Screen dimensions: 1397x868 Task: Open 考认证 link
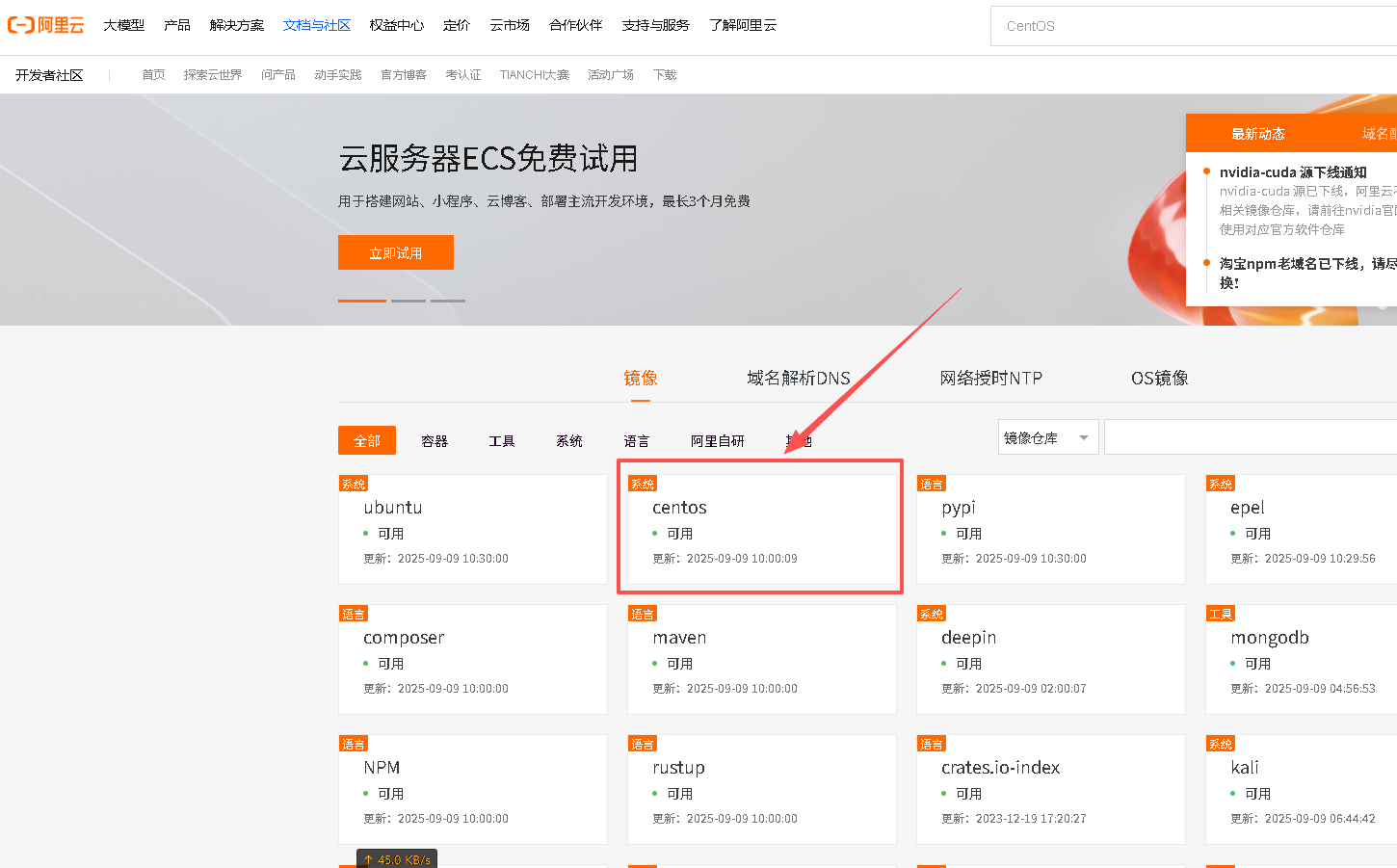463,75
